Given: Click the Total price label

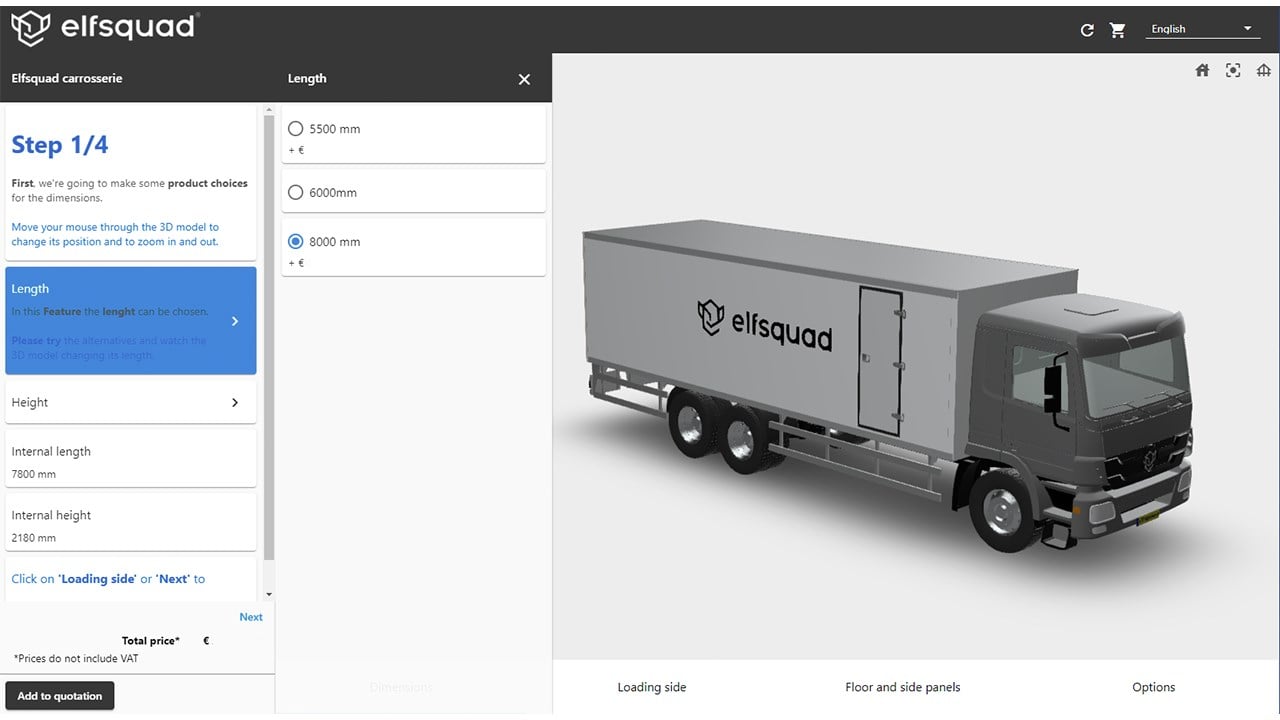Looking at the screenshot, I should pyautogui.click(x=151, y=641).
